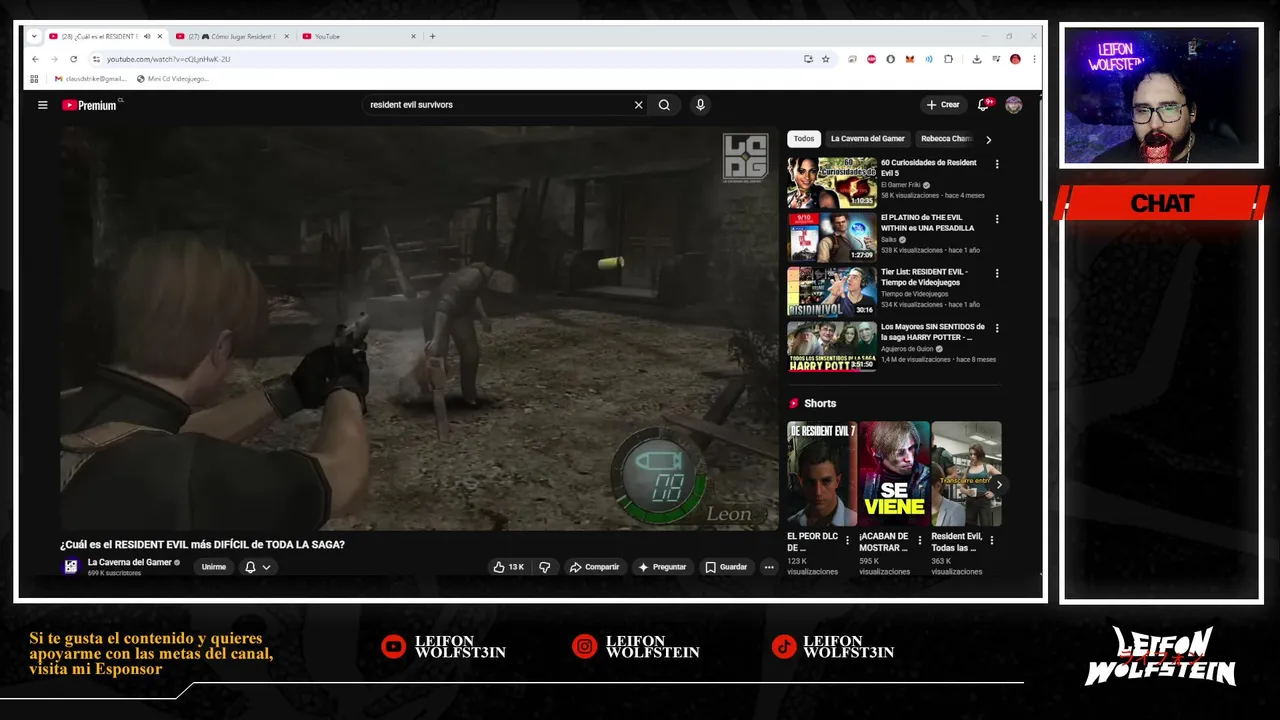Dislike the video with thumbs-down
This screenshot has width=1280, height=720.
pyautogui.click(x=545, y=567)
